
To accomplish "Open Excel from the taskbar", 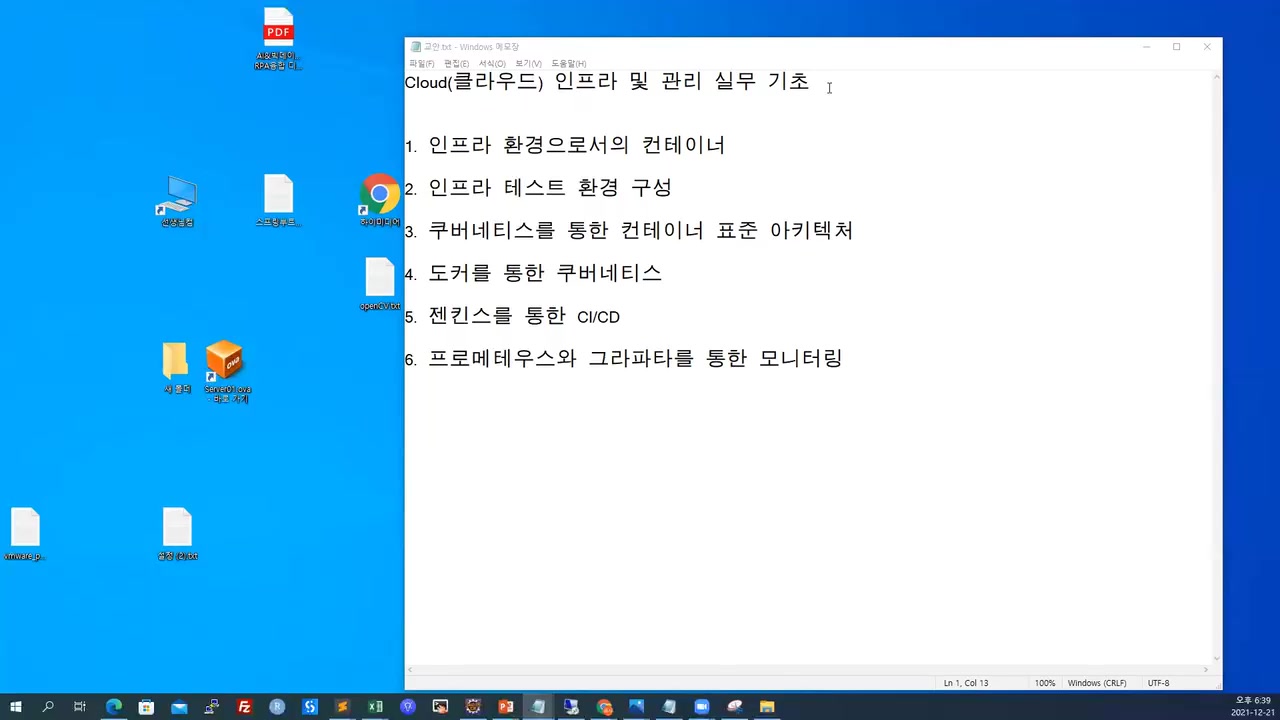I will pos(375,707).
